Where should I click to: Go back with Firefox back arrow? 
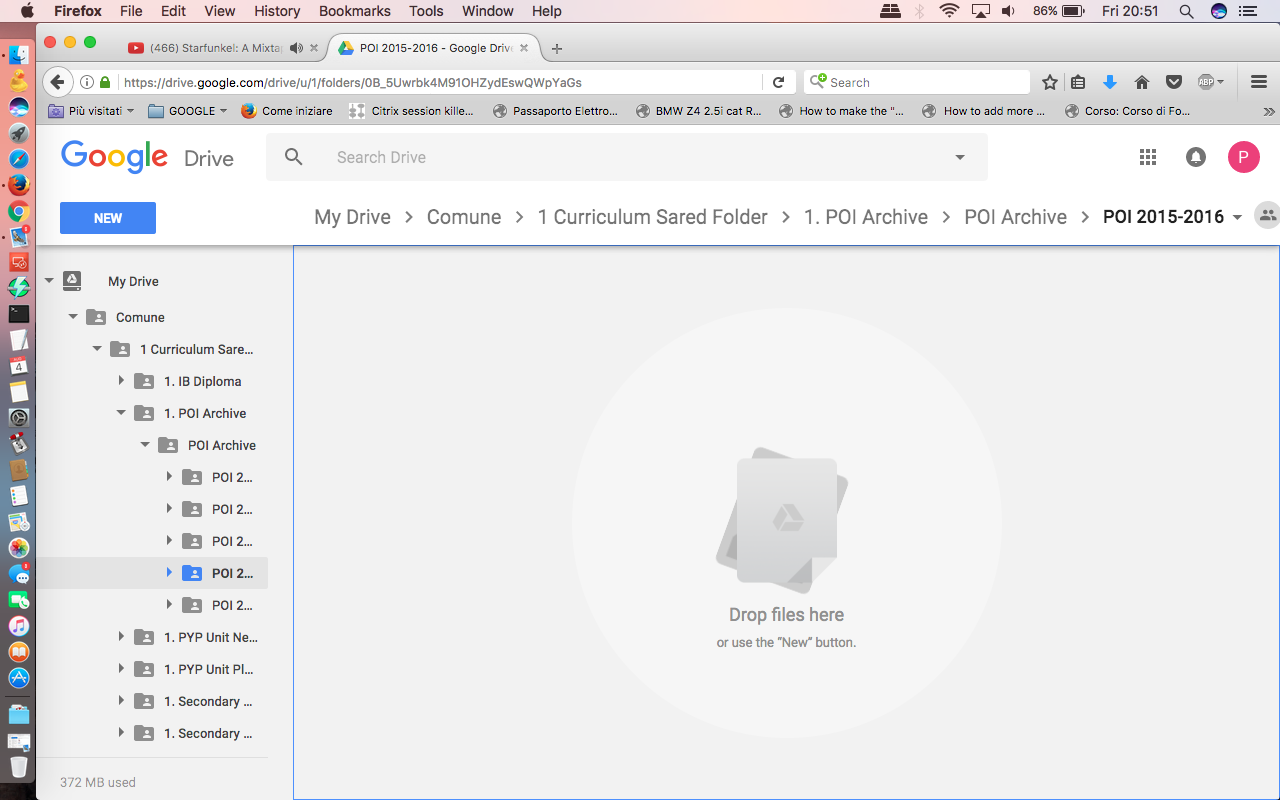[58, 82]
